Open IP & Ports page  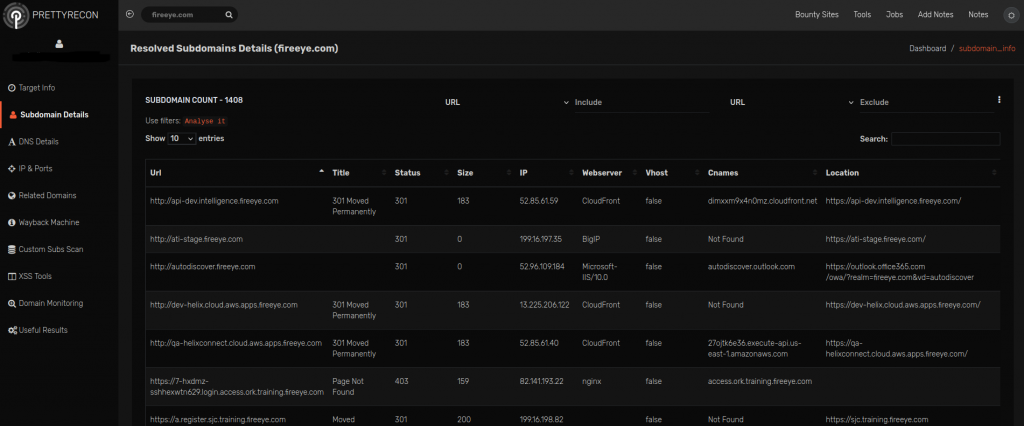click(35, 169)
